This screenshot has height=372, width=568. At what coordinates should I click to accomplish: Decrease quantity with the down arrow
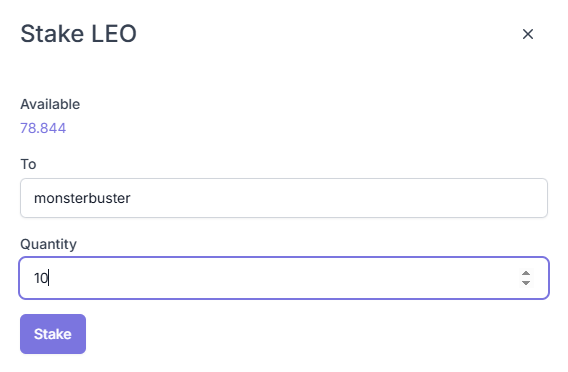526,283
